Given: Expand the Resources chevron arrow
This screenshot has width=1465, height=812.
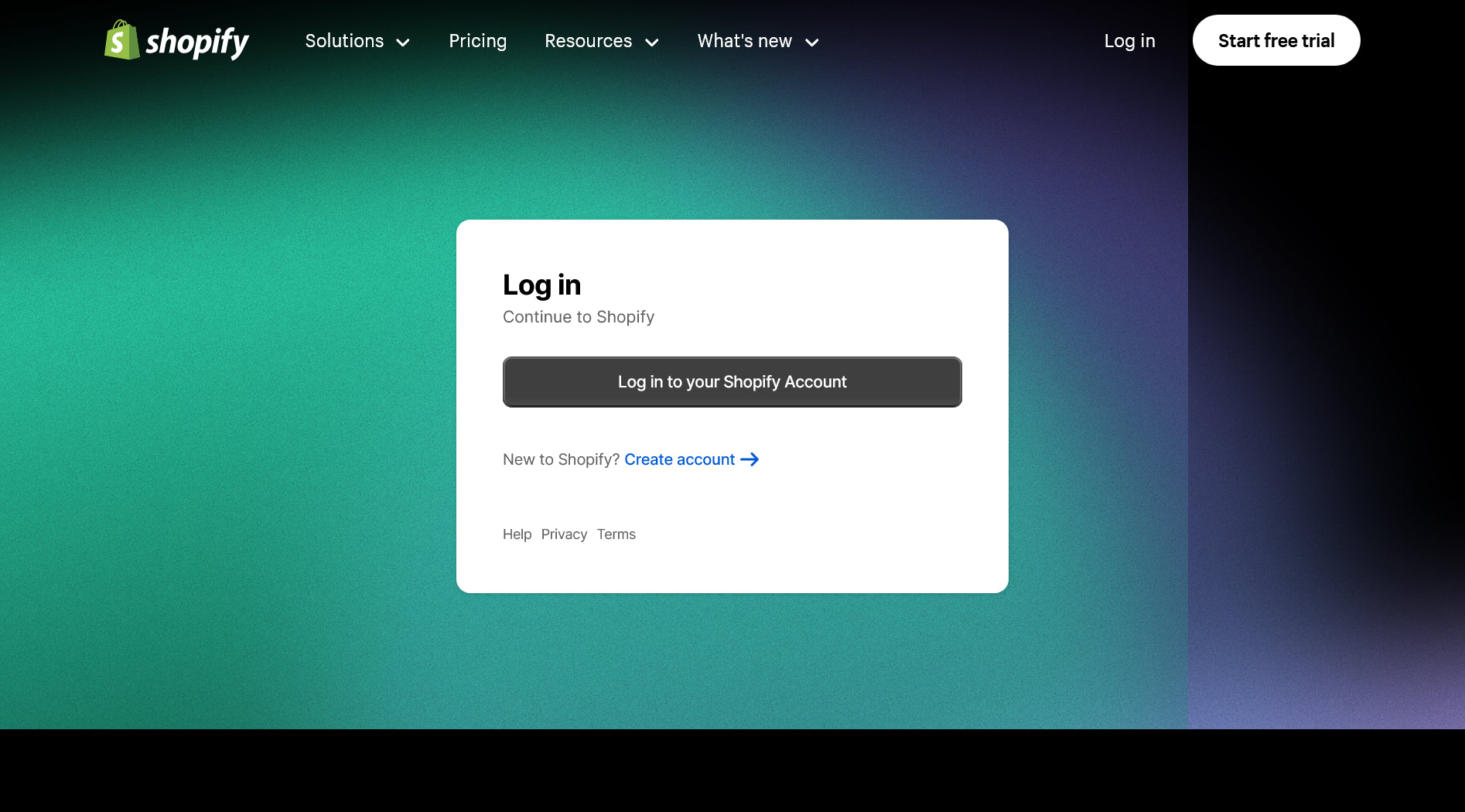Looking at the screenshot, I should (652, 43).
